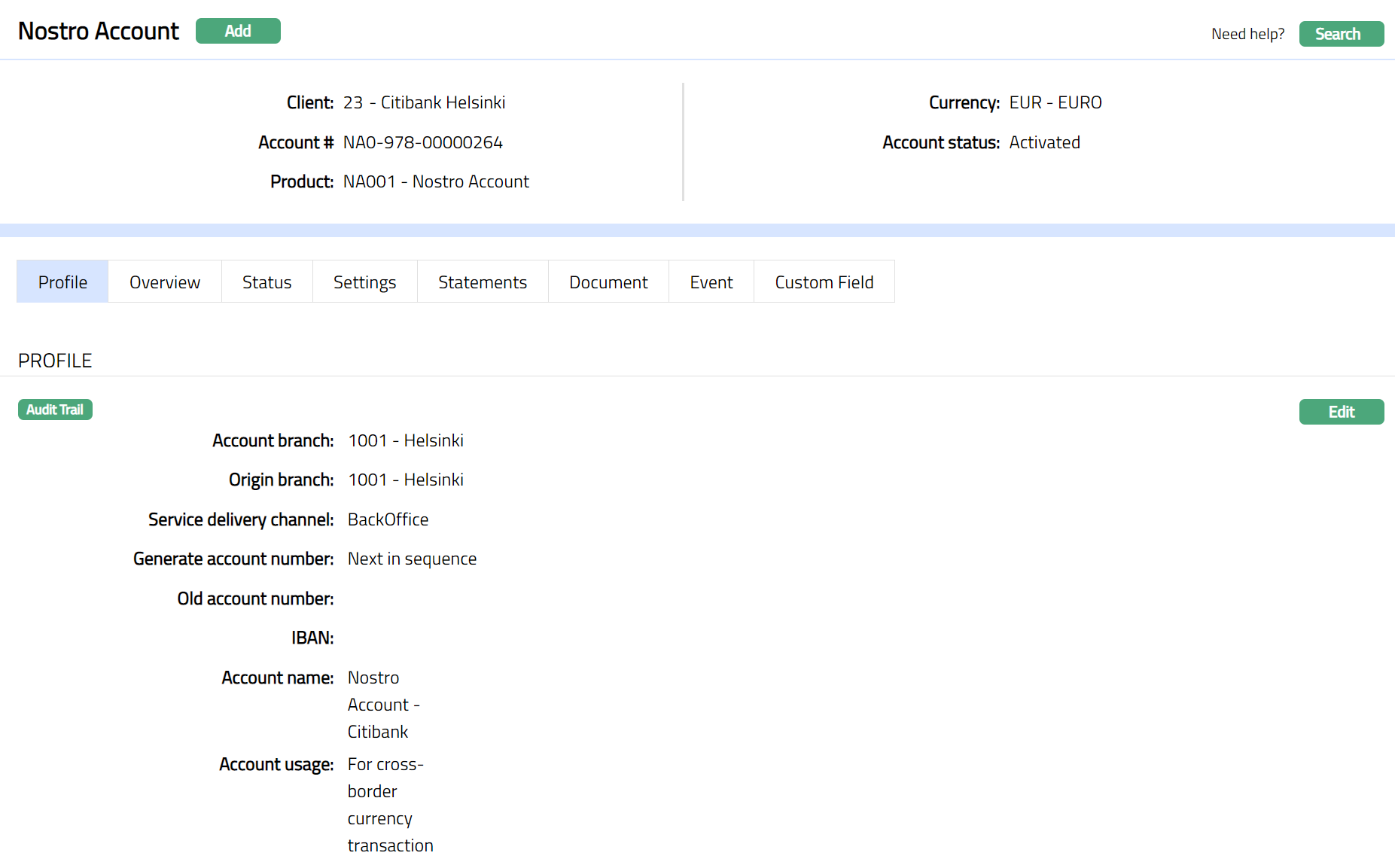Image resolution: width=1395 pixels, height=868 pixels.
Task: Click the account number NA0-978-00000264
Action: point(422,142)
